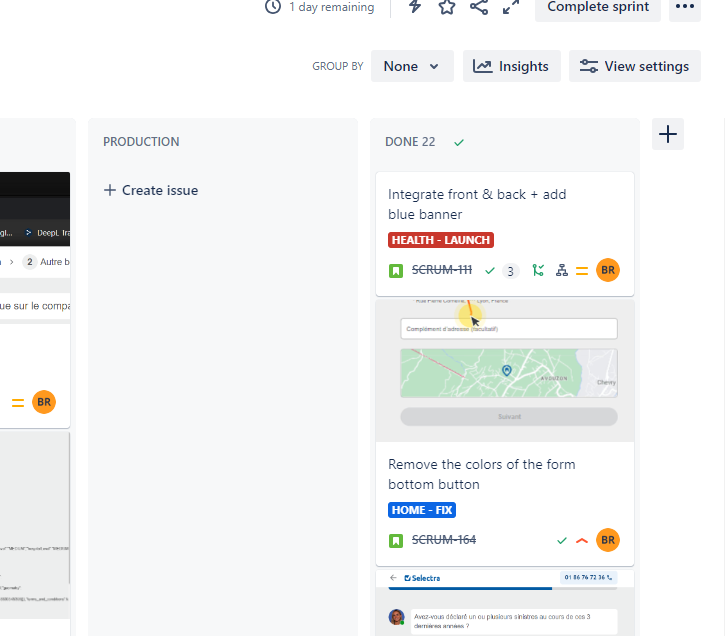Click the DONE 22 column header
725x636 pixels.
(x=410, y=141)
